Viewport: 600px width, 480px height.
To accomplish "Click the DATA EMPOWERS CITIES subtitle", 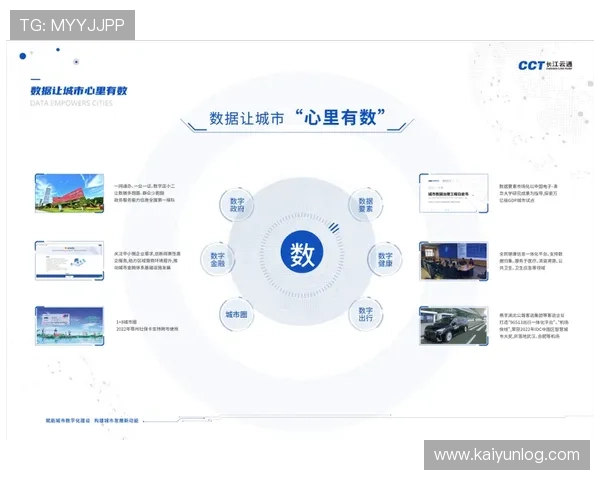I will tap(71, 103).
